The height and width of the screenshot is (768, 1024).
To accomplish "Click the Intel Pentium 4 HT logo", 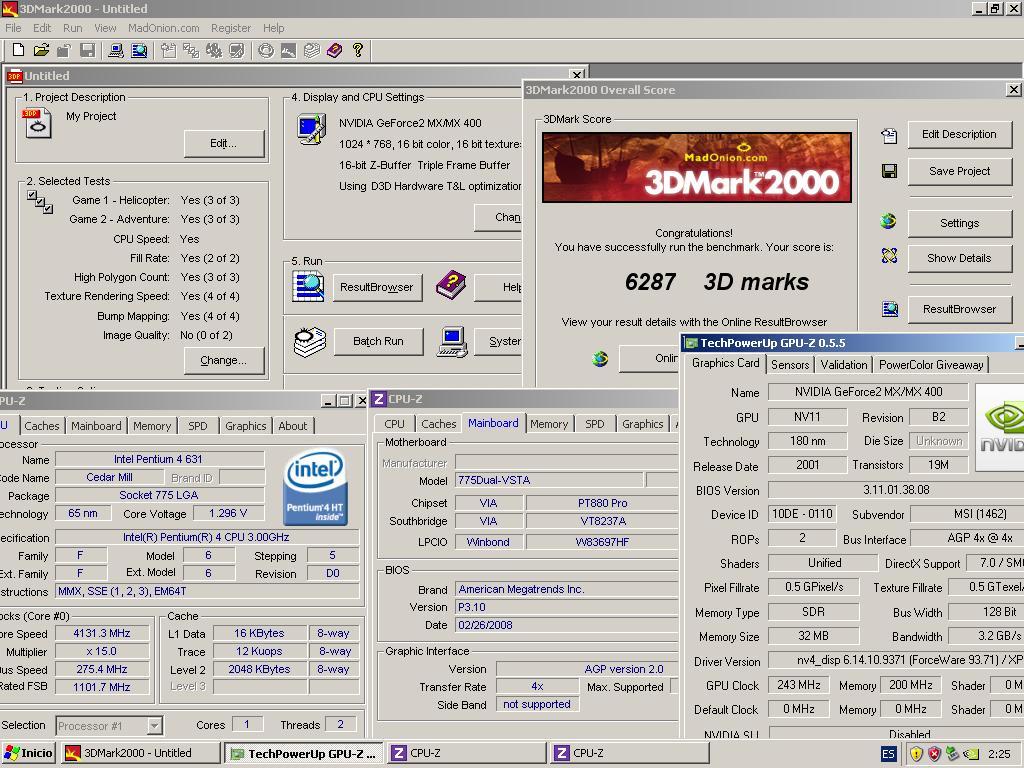I will point(317,487).
